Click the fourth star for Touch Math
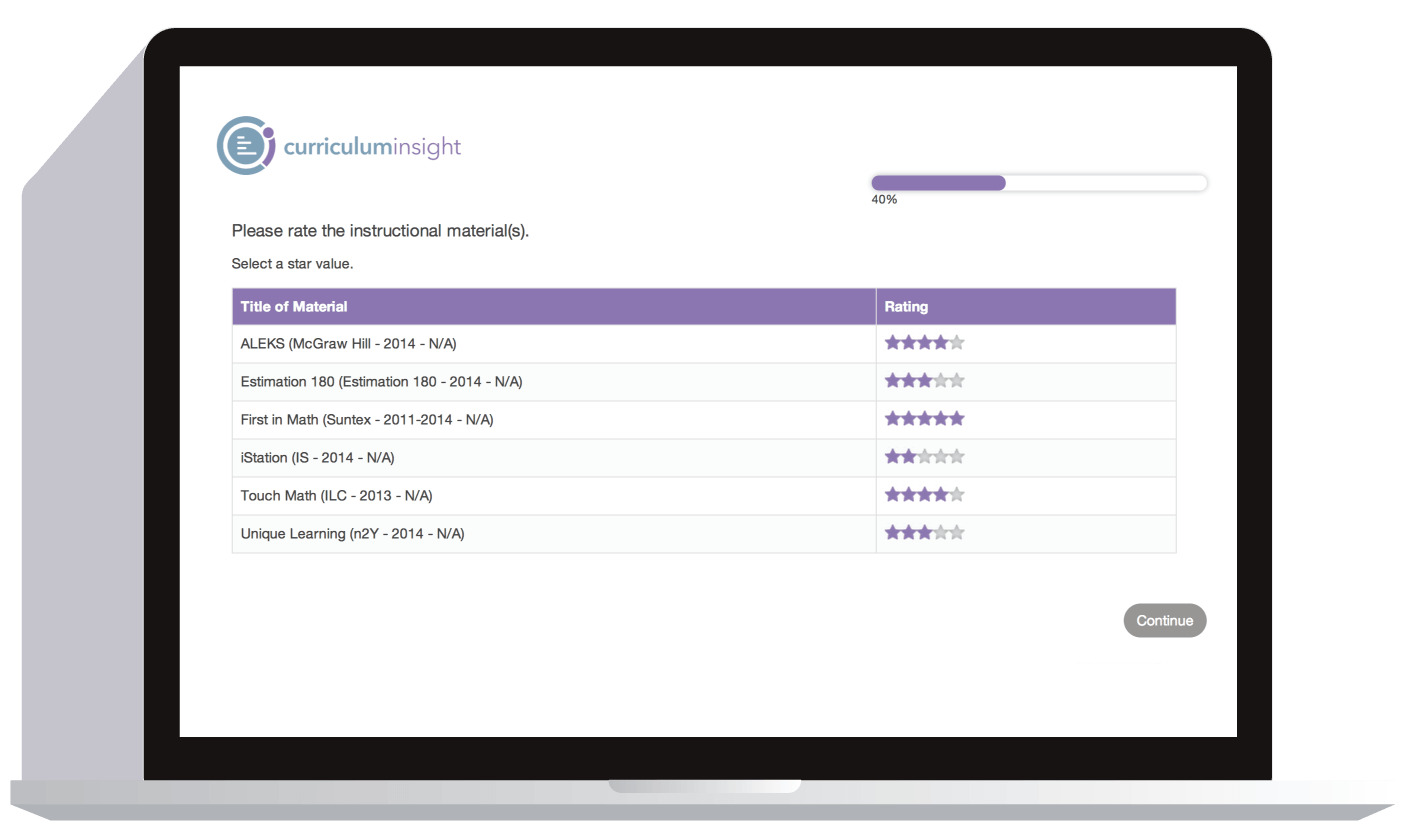Screen dimensions: 1424x838 point(941,495)
